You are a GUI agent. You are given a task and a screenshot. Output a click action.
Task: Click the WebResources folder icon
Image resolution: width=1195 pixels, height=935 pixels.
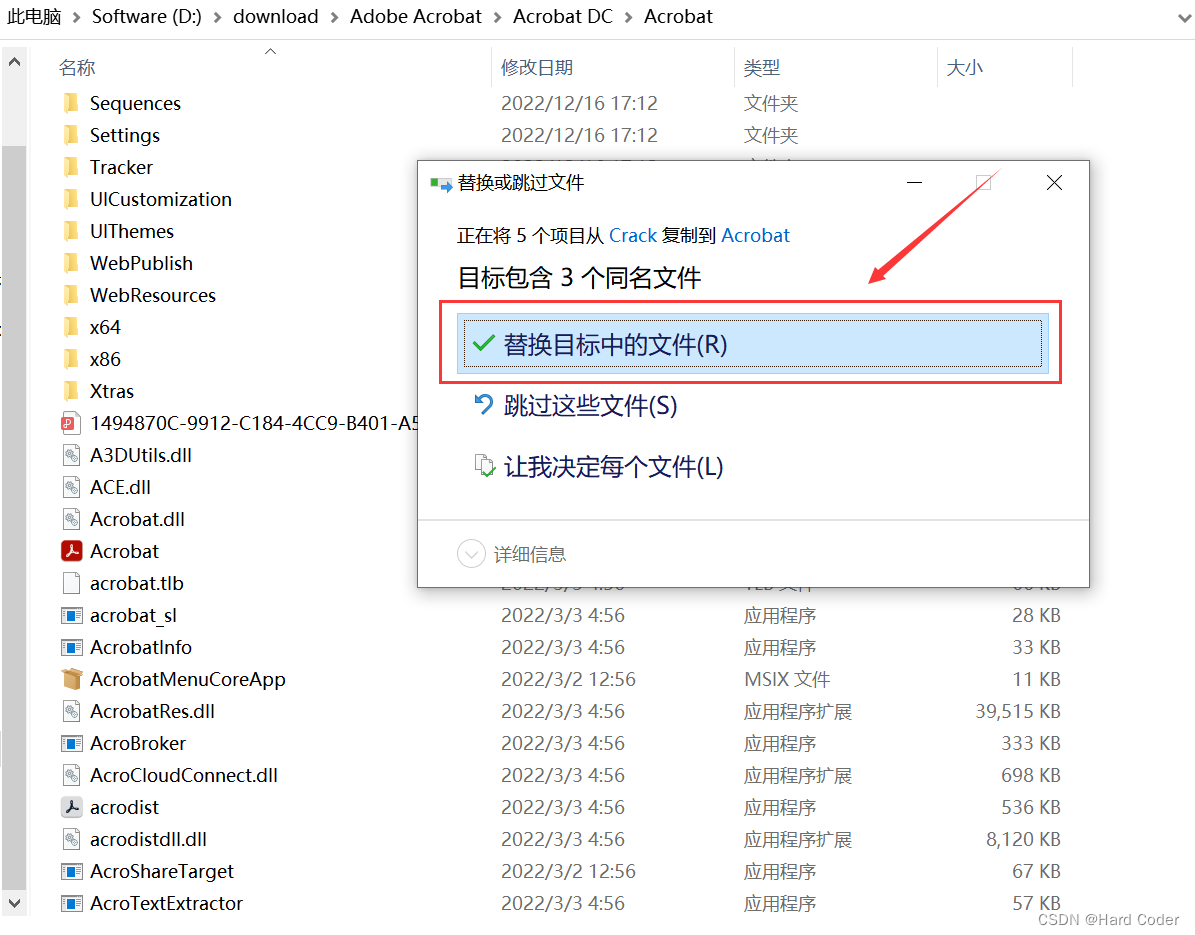(x=71, y=295)
